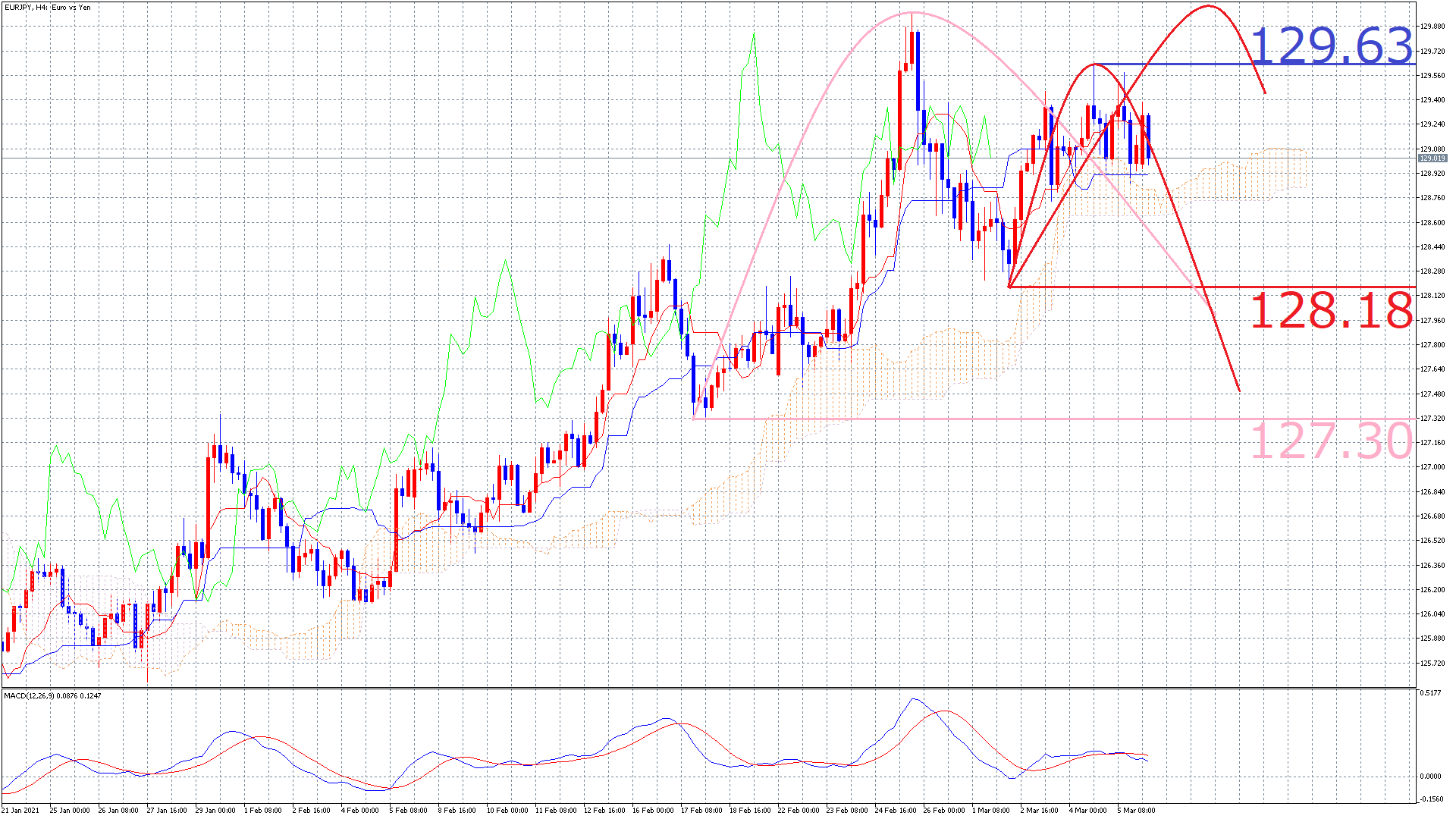The width and height of the screenshot is (1456, 819).
Task: Click the -0.1560 MACD scale value
Action: tap(1431, 799)
